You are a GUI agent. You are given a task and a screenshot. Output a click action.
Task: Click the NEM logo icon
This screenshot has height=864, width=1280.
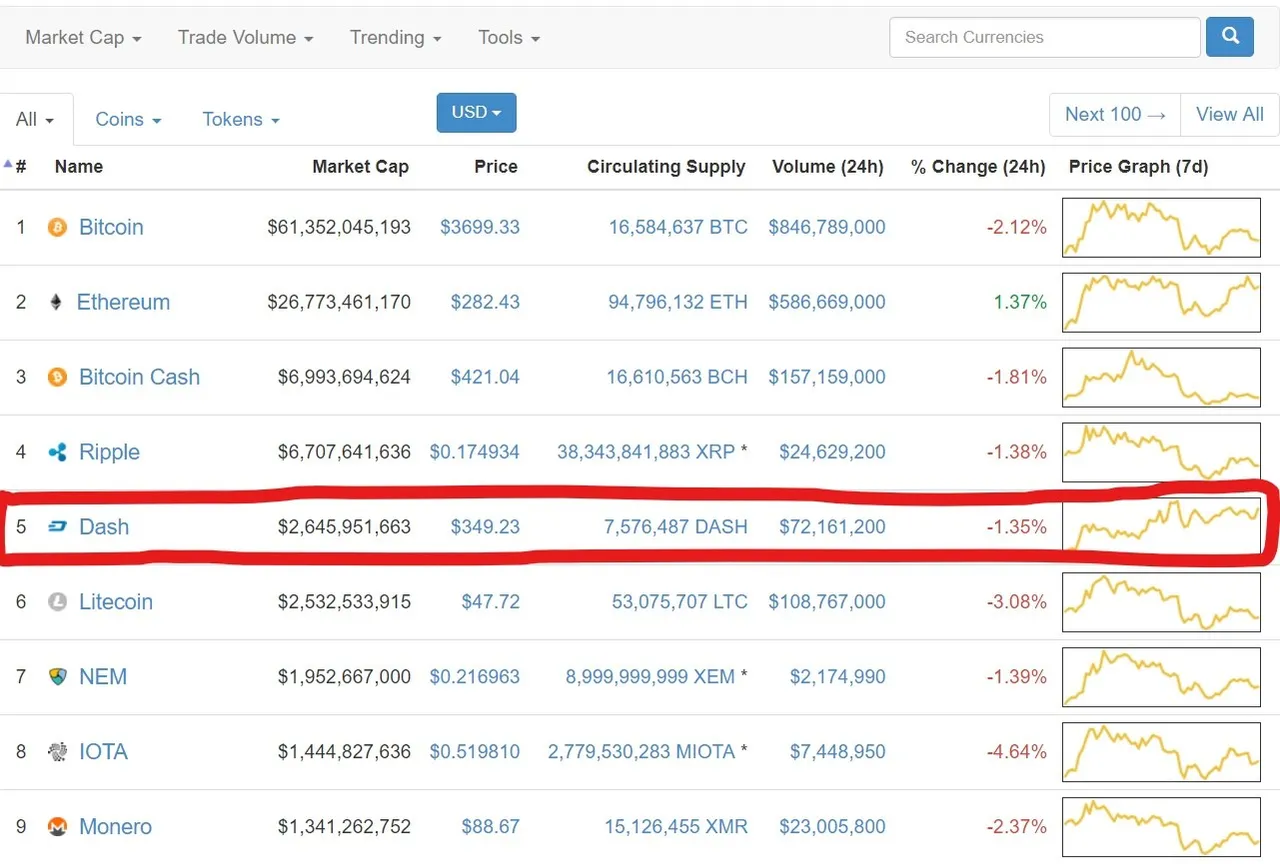(58, 677)
